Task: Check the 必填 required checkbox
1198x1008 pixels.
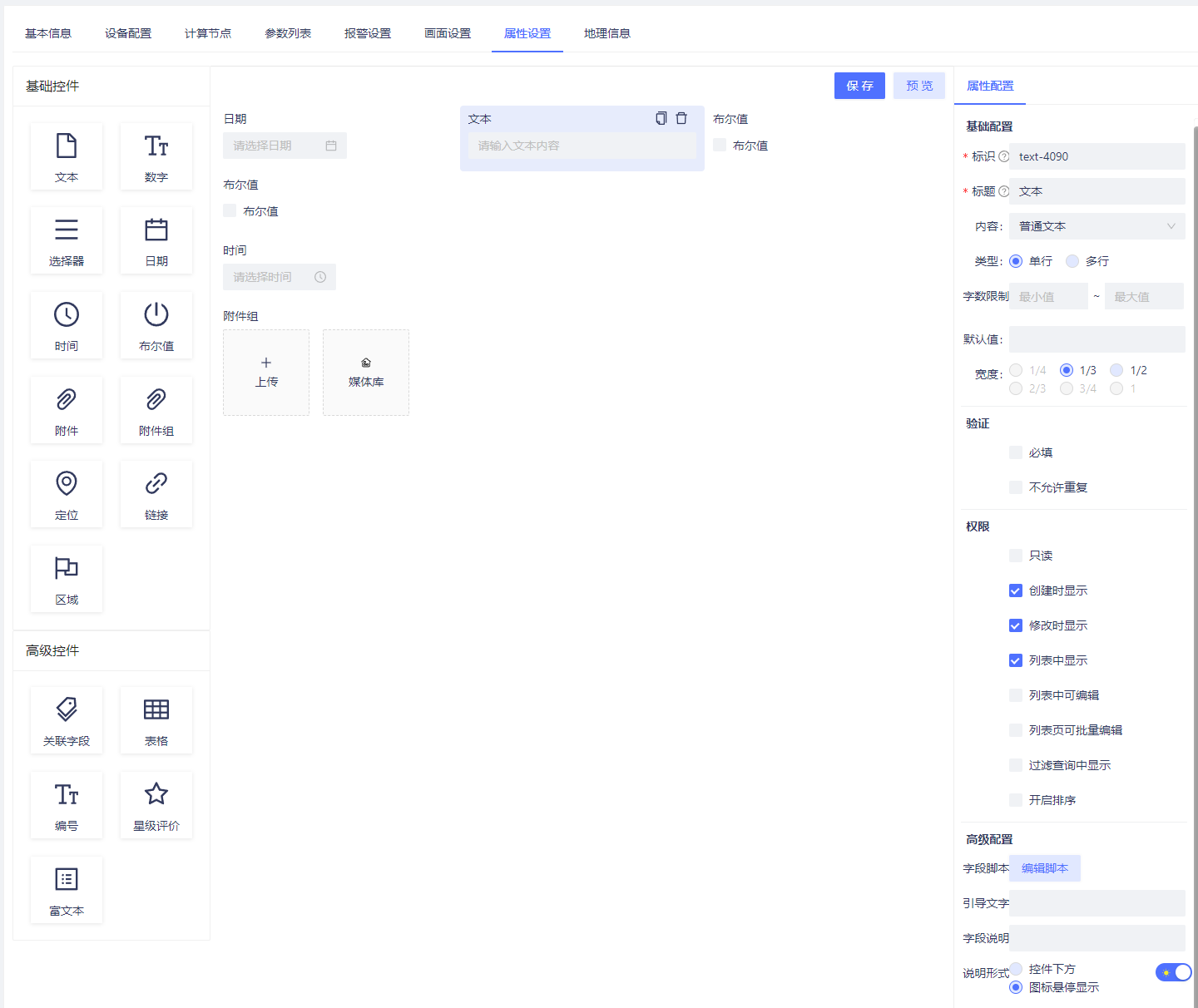Action: click(x=1016, y=452)
